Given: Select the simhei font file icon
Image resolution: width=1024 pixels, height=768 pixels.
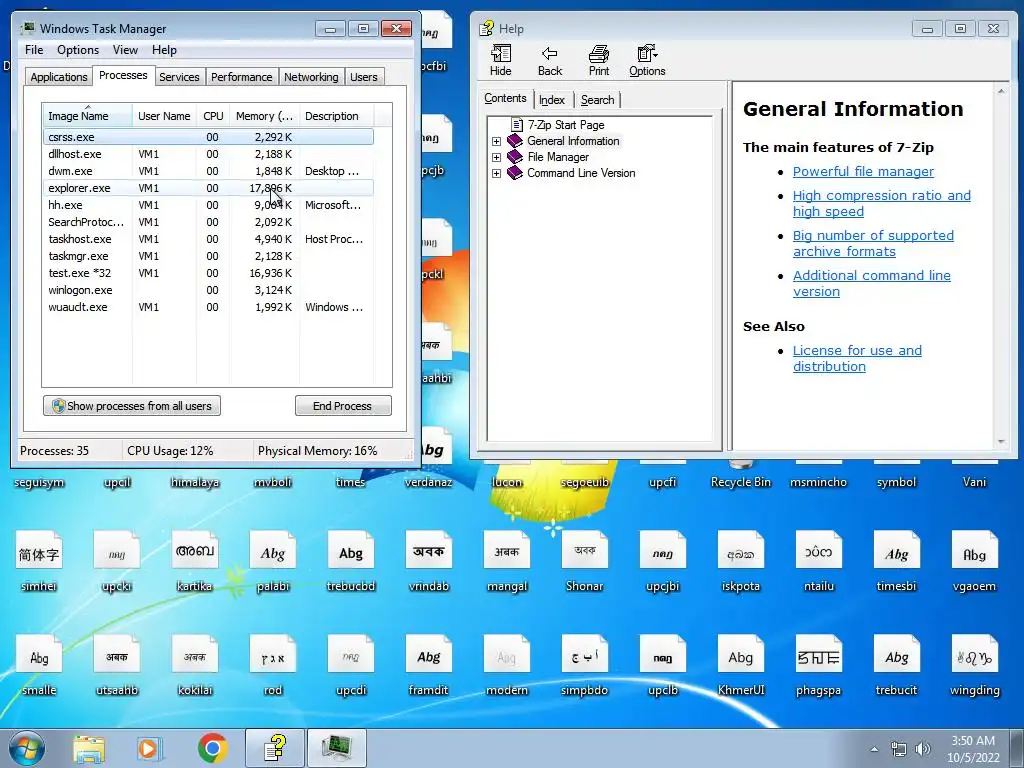Looking at the screenshot, I should [39, 561].
